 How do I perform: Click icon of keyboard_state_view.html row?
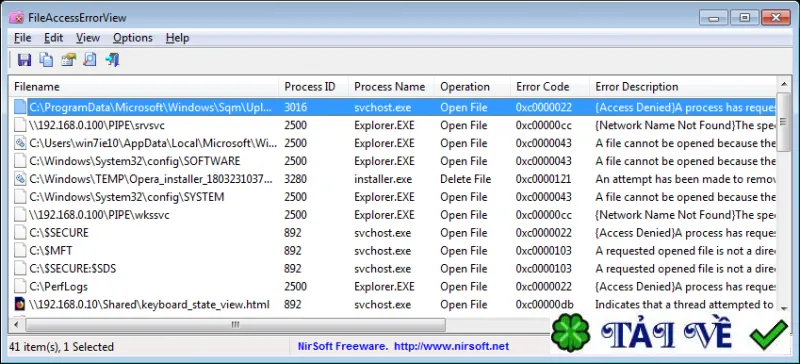[x=20, y=304]
